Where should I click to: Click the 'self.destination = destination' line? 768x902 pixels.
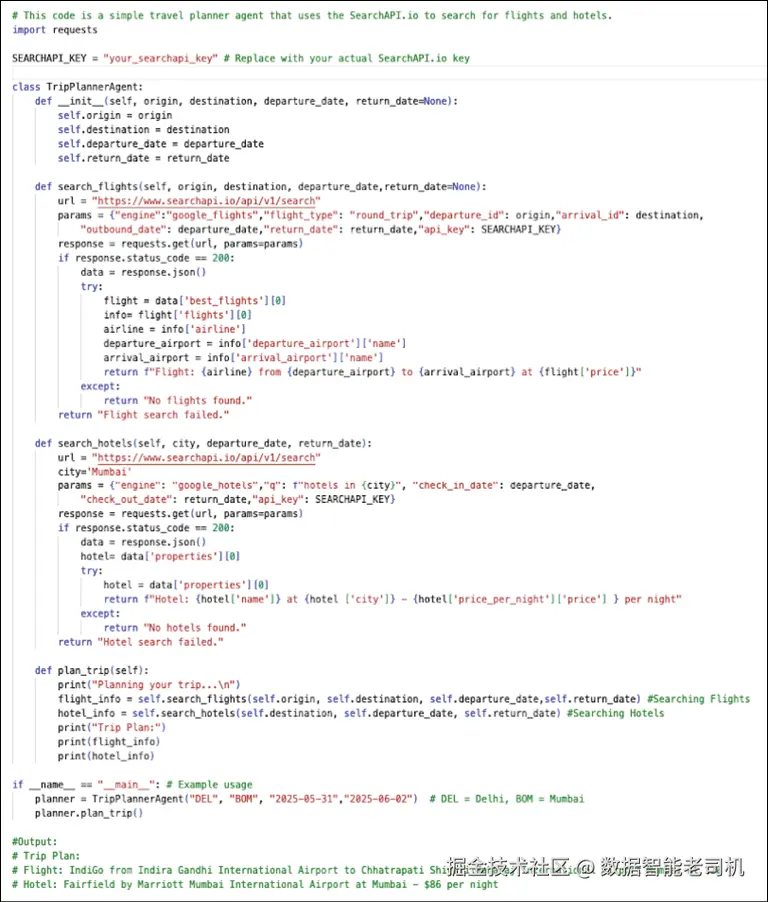(x=143, y=129)
